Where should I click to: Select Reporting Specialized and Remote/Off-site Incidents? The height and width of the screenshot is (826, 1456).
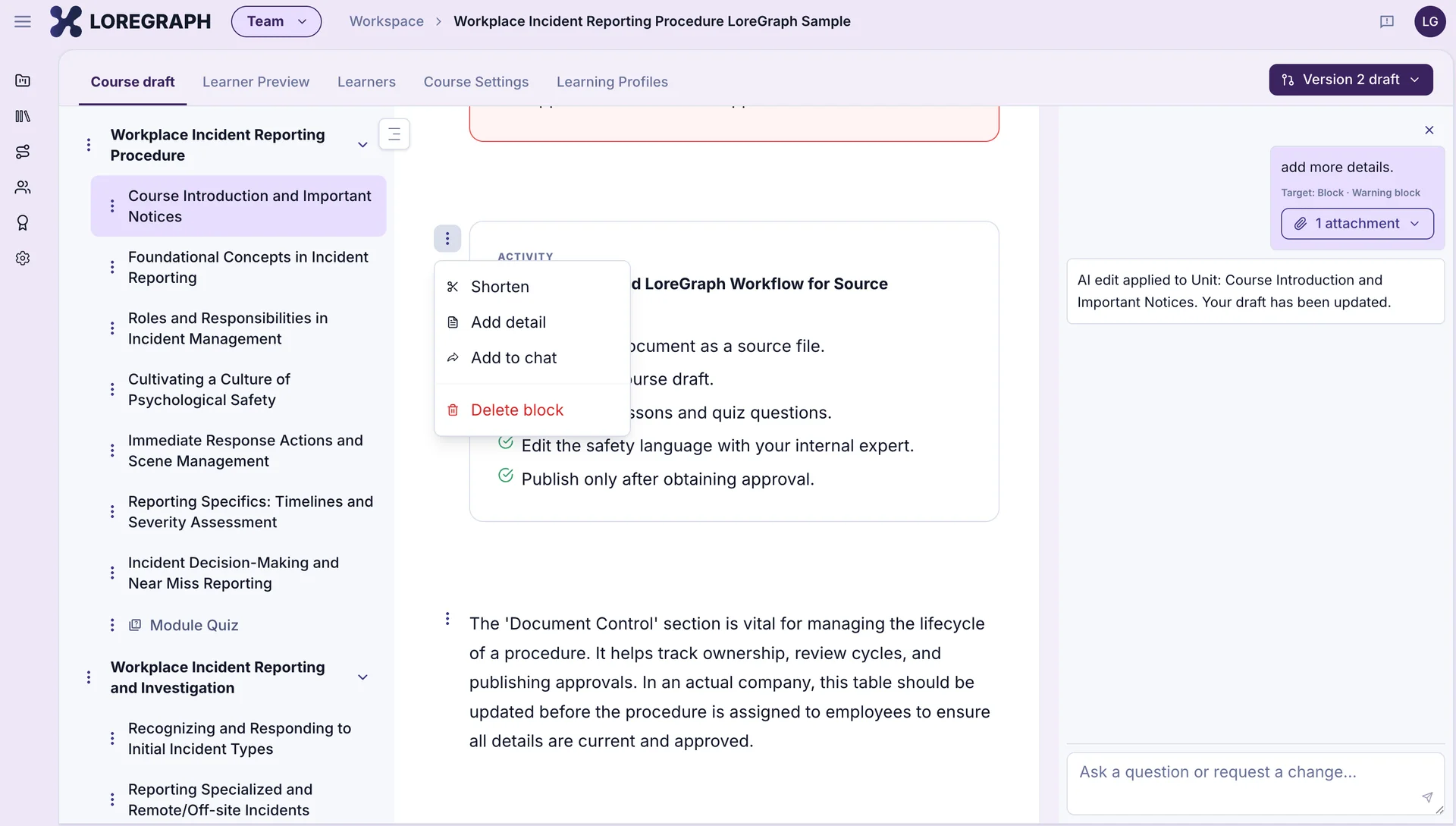pos(220,799)
